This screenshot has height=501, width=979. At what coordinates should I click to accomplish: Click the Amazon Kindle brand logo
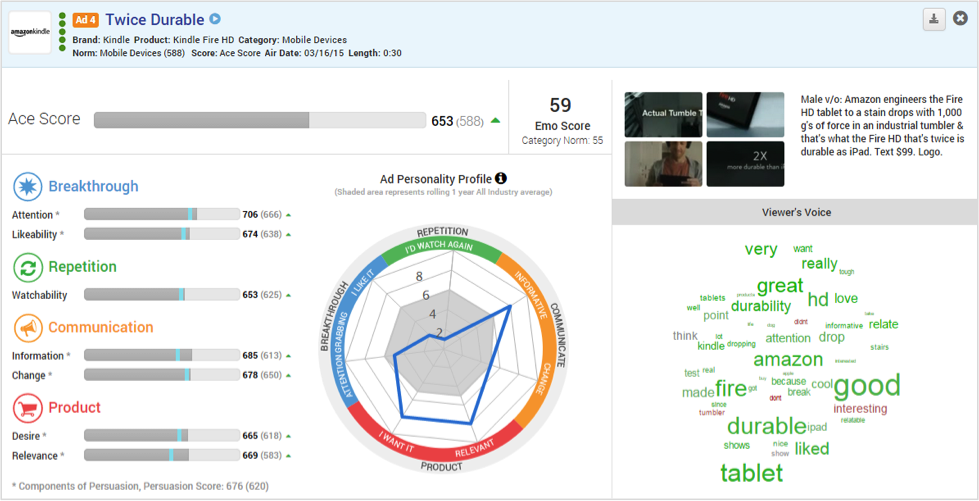tap(30, 32)
